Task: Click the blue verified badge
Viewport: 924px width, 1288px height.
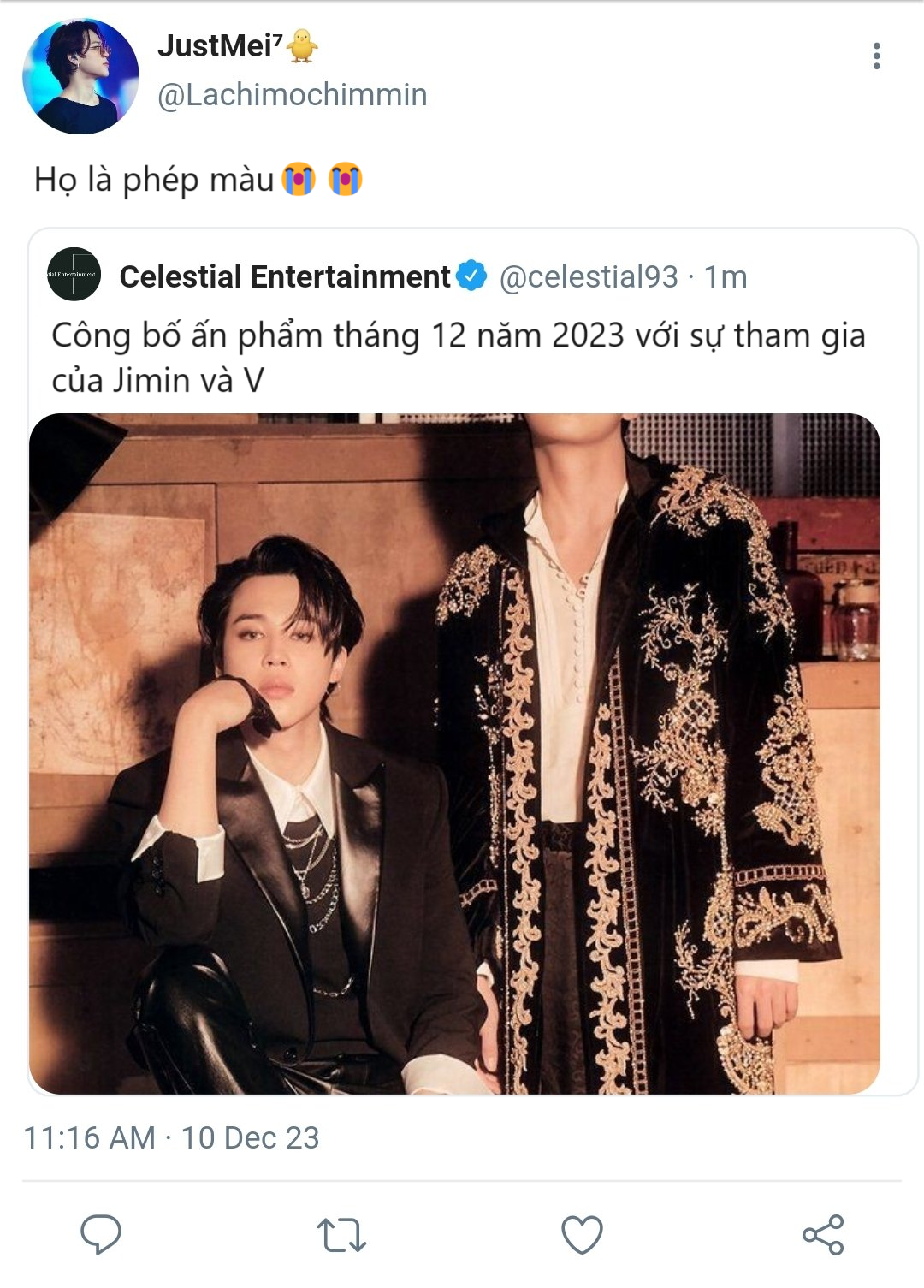Action: (x=471, y=276)
